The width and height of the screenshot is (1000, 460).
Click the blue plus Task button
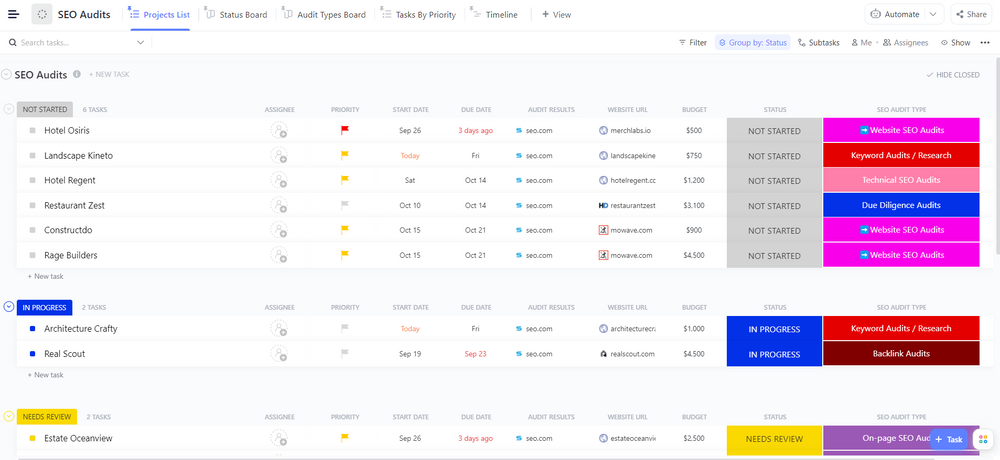949,439
